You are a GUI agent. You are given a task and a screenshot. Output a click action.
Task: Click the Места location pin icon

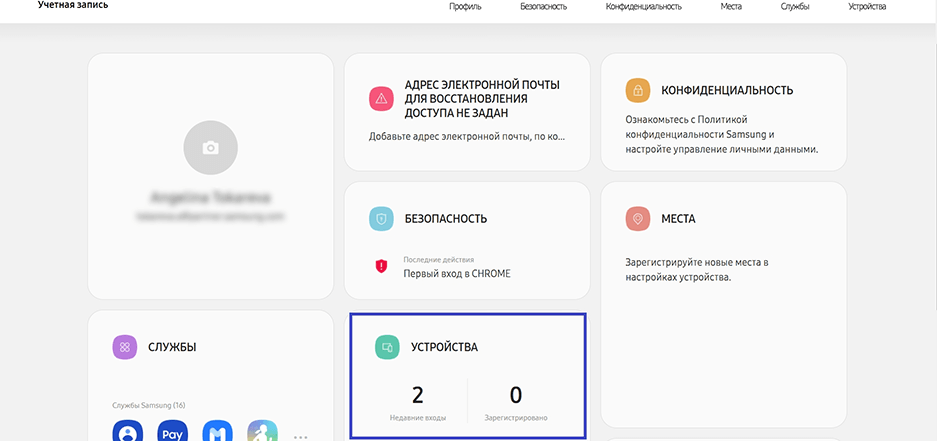[638, 219]
